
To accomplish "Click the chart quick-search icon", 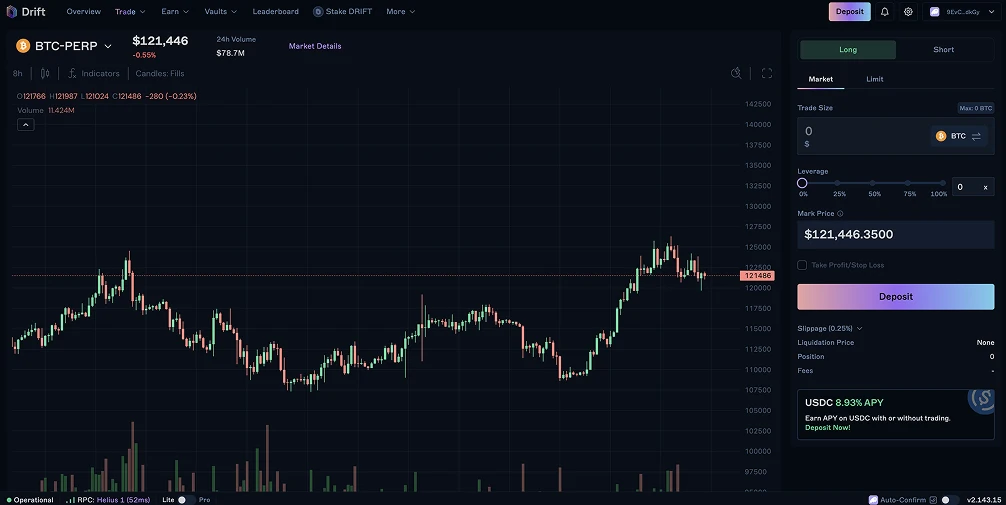I will (x=737, y=73).
